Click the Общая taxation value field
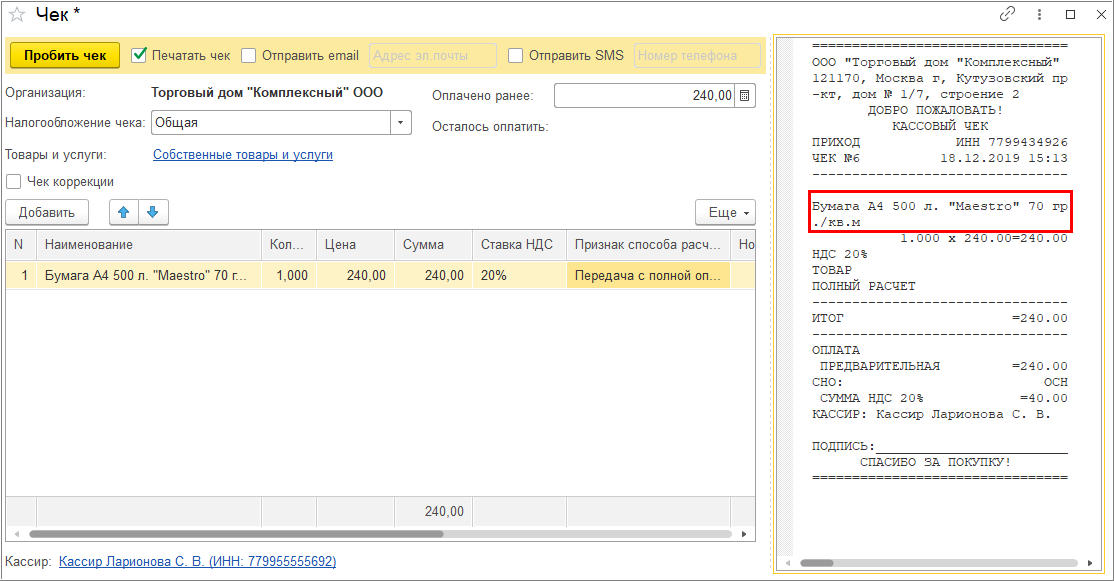 coord(271,122)
